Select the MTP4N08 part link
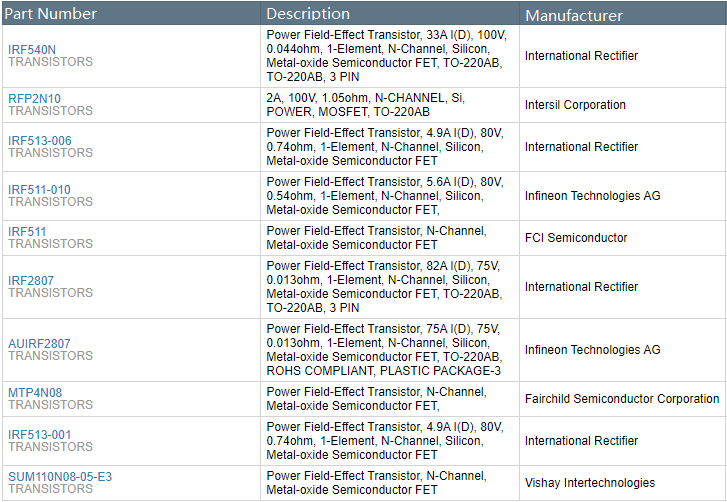Viewport: 727px width, 502px height. [x=35, y=392]
